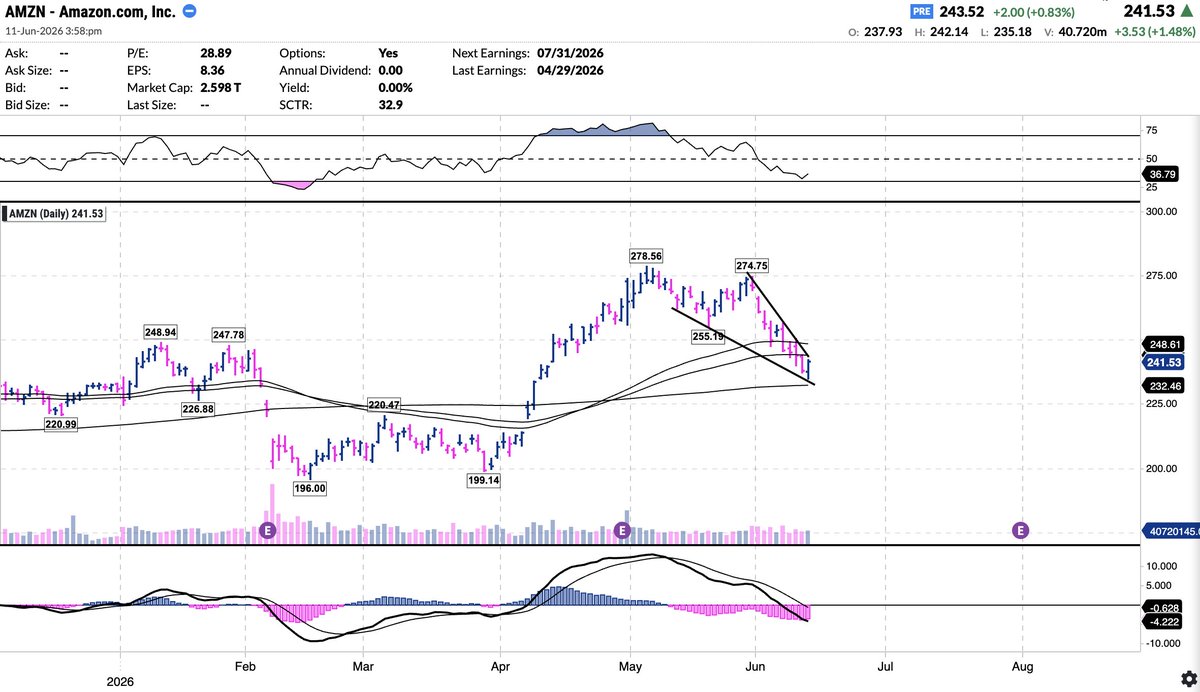This screenshot has width=1200, height=692.
Task: Select the late-April earnings E marker
Action: (622, 530)
